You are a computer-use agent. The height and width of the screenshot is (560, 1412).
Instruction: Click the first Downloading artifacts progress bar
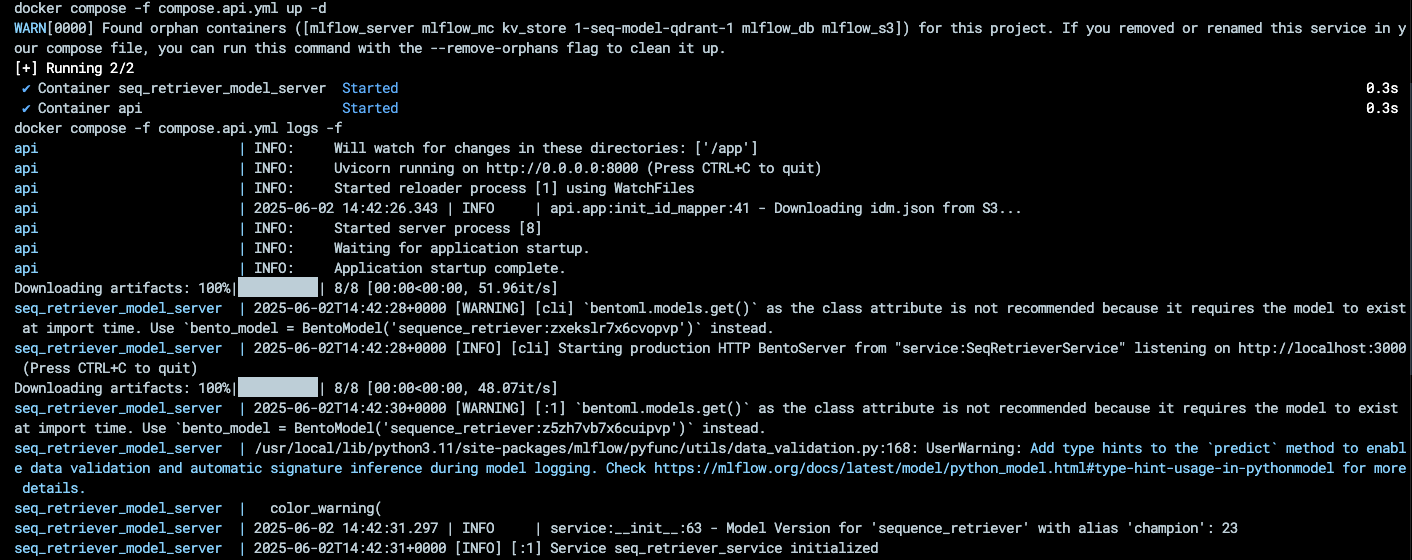point(277,288)
